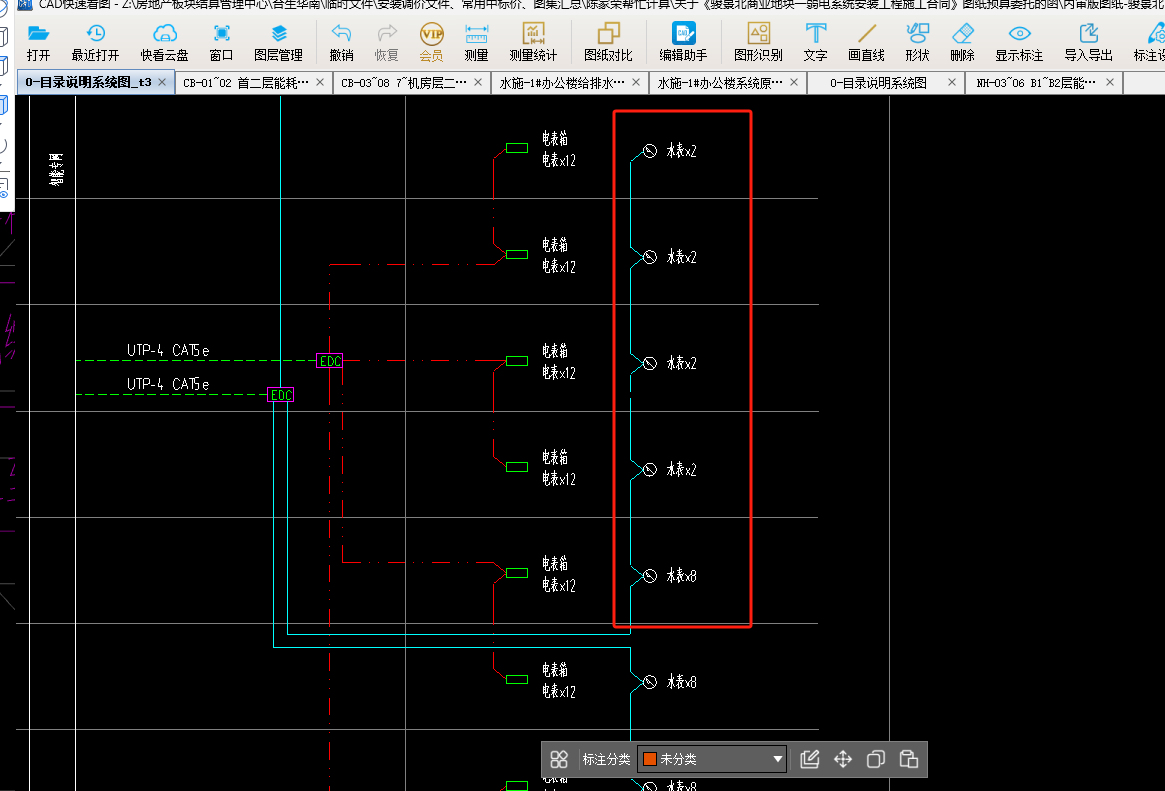This screenshot has width=1165, height=791.
Task: Click the edit annotation pencil icon
Action: coord(810,759)
